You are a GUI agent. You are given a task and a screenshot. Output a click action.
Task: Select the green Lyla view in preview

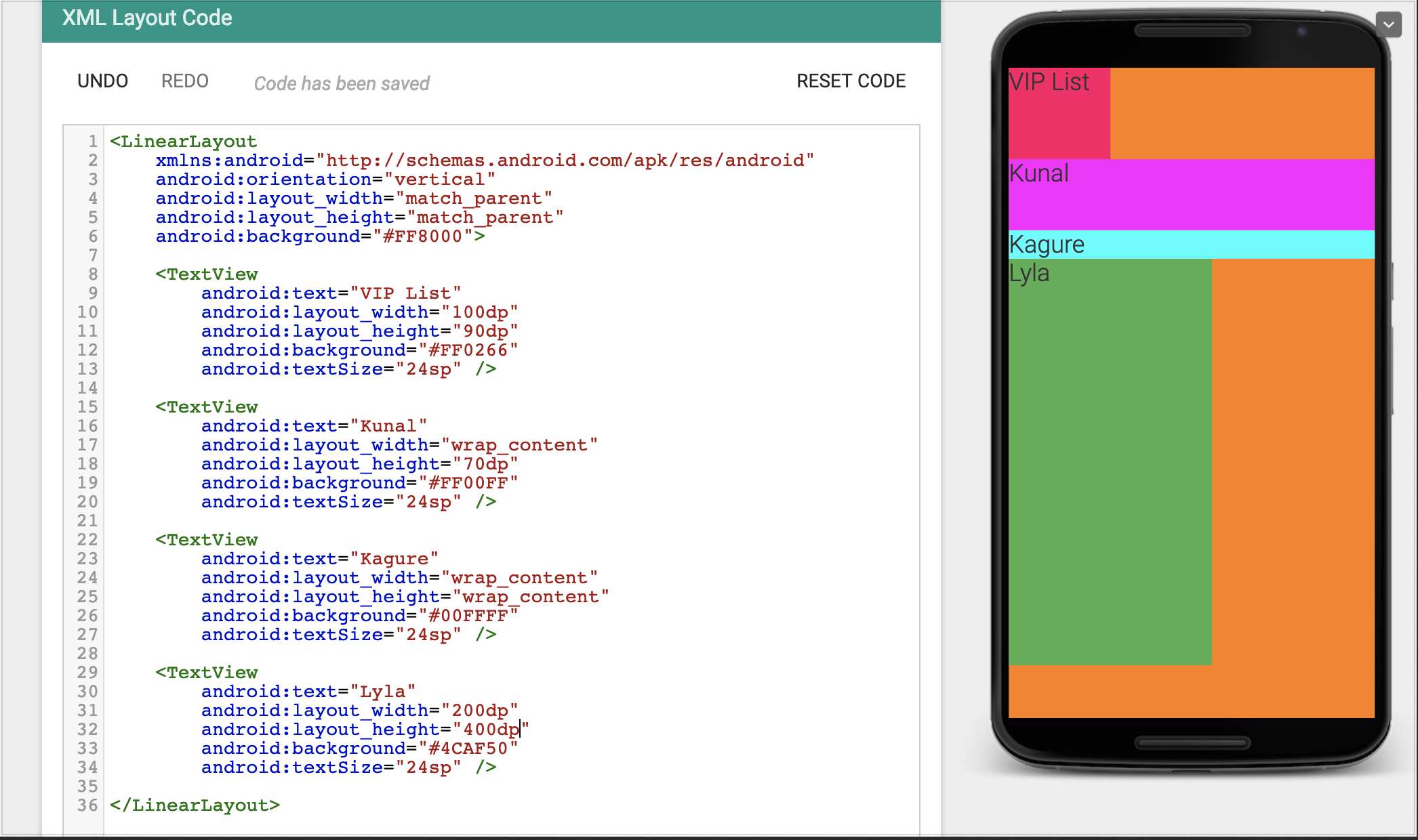click(1110, 461)
